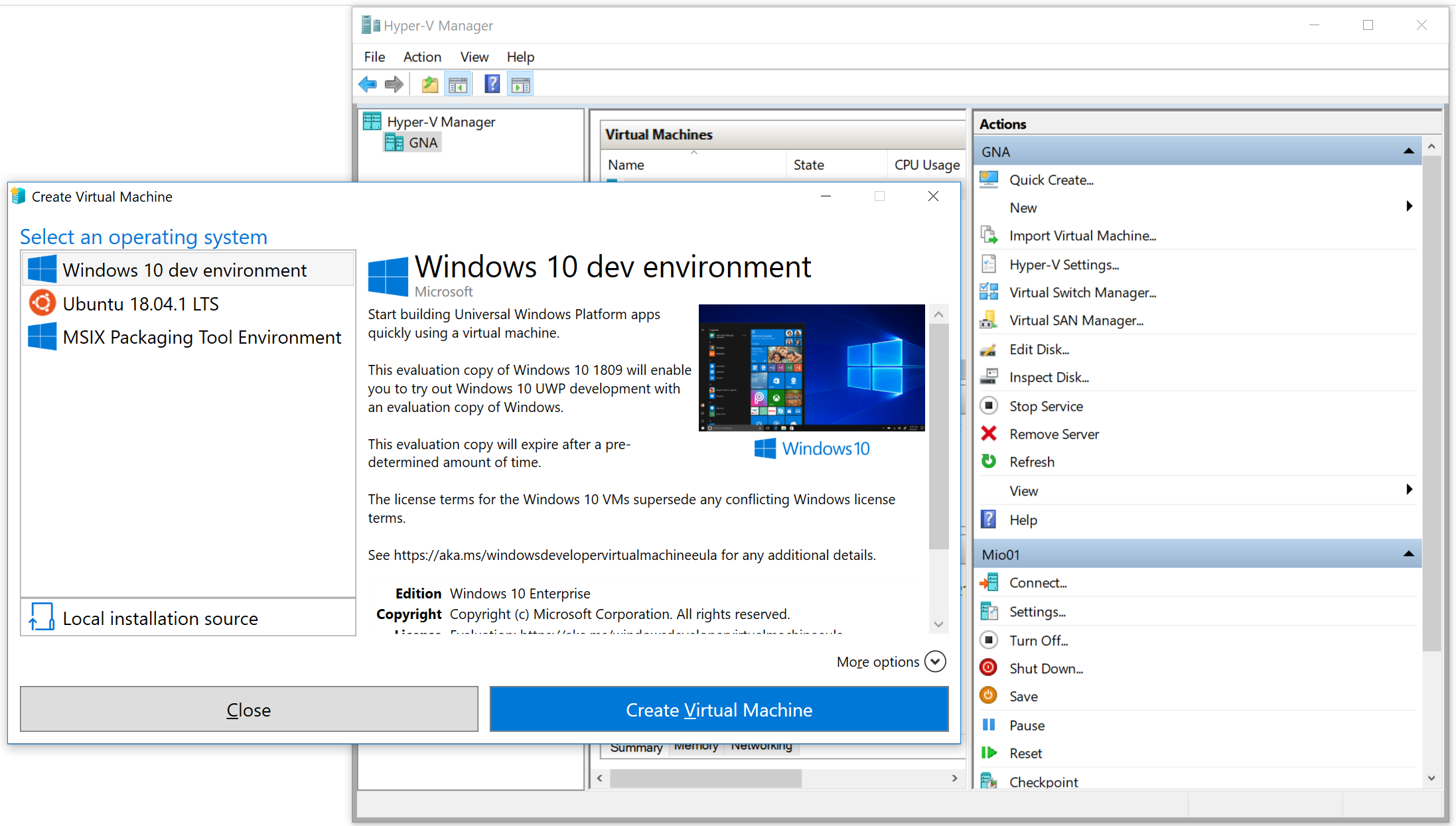This screenshot has width=1456, height=826.
Task: Click Virtual Switch Manager... action text
Action: click(1082, 293)
